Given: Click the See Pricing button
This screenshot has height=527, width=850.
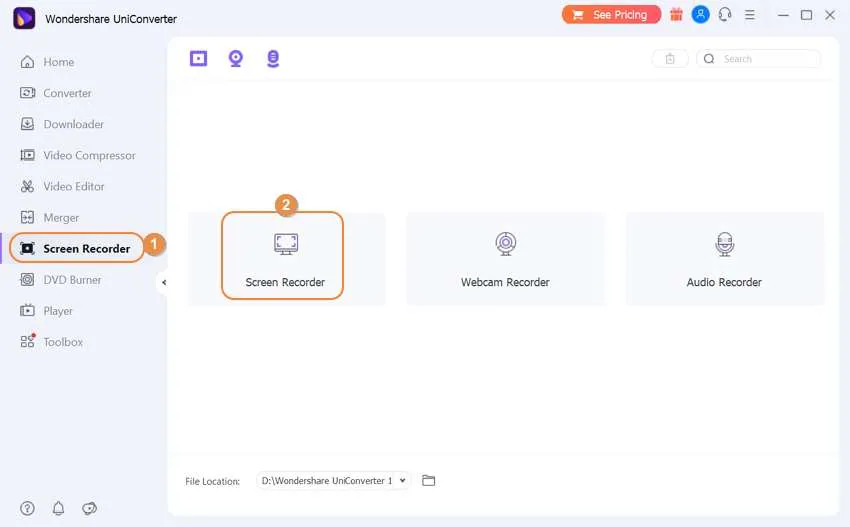Looking at the screenshot, I should point(611,15).
